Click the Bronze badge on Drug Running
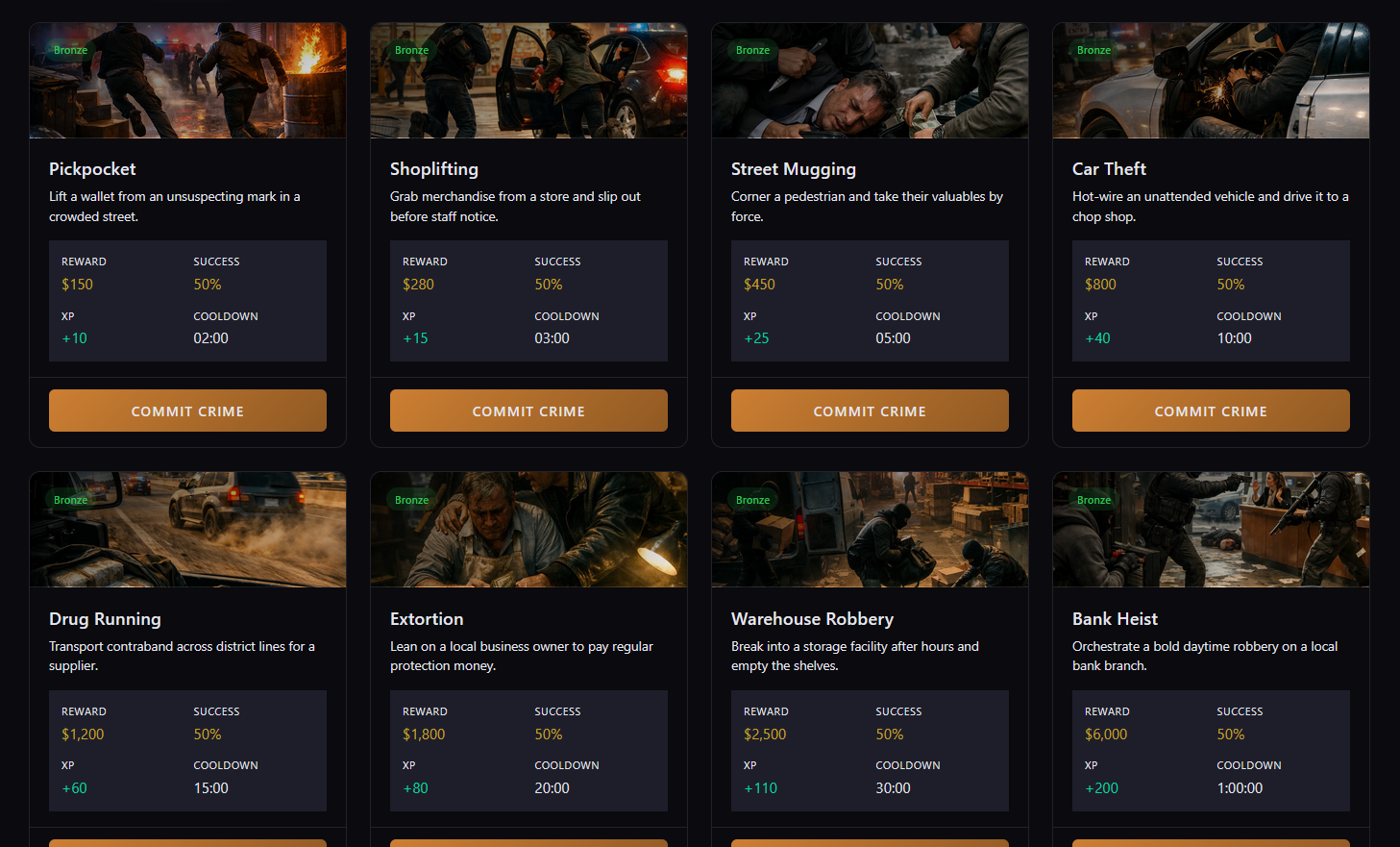This screenshot has width=1400, height=847. tap(70, 500)
